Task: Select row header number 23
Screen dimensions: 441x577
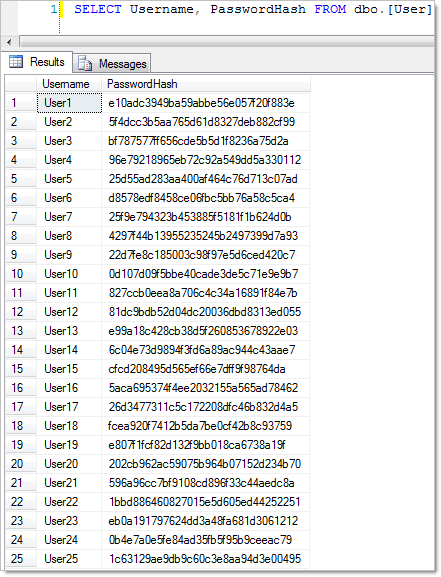Action: pos(21,521)
